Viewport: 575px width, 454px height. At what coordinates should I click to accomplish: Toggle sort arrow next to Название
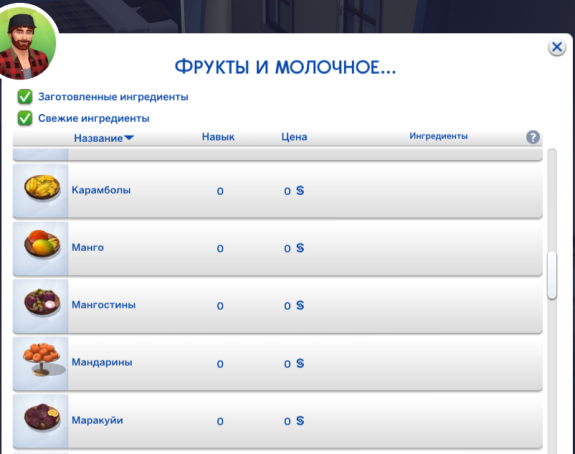tap(129, 138)
